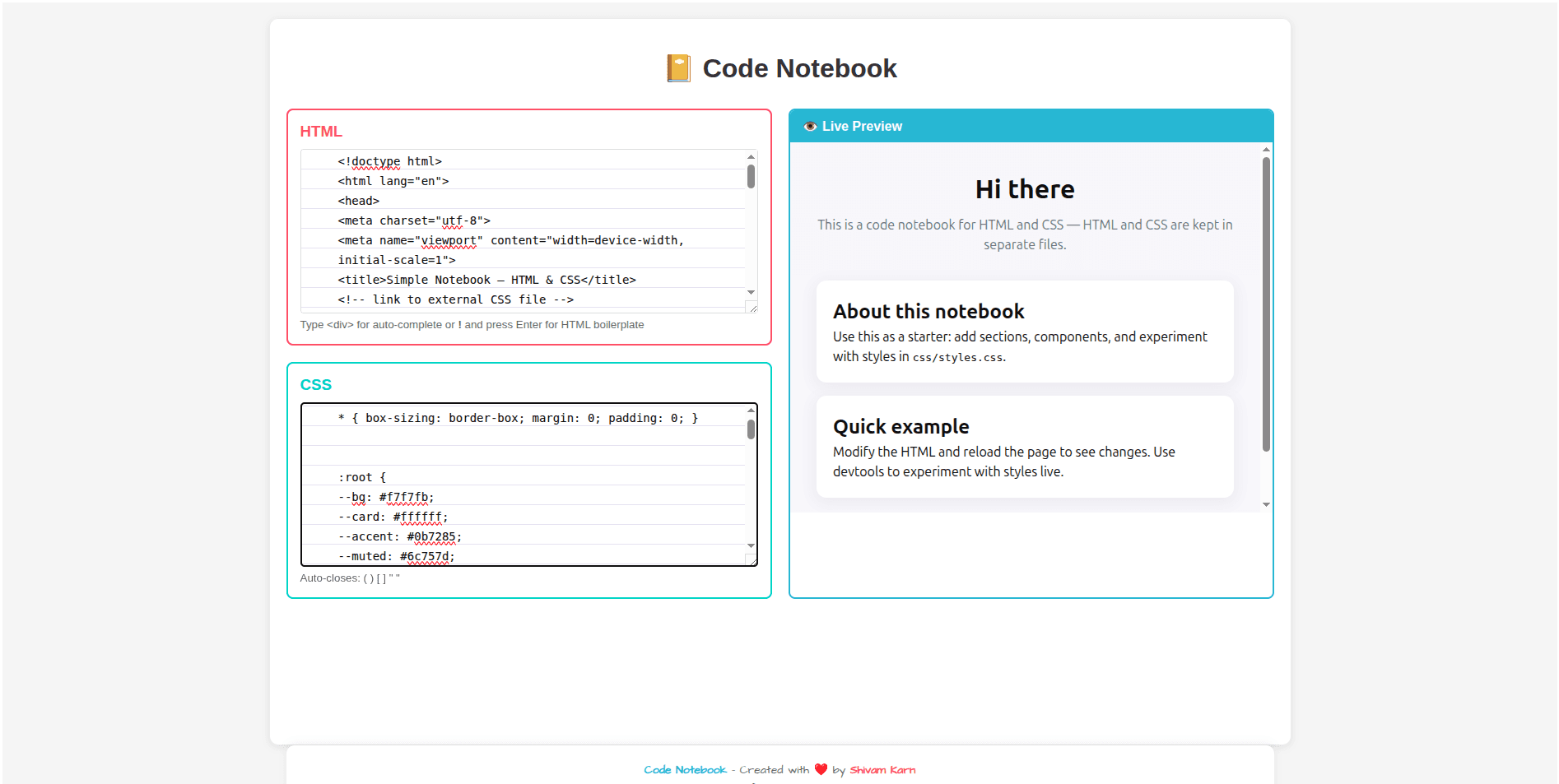Select the HTML panel label

click(x=321, y=131)
